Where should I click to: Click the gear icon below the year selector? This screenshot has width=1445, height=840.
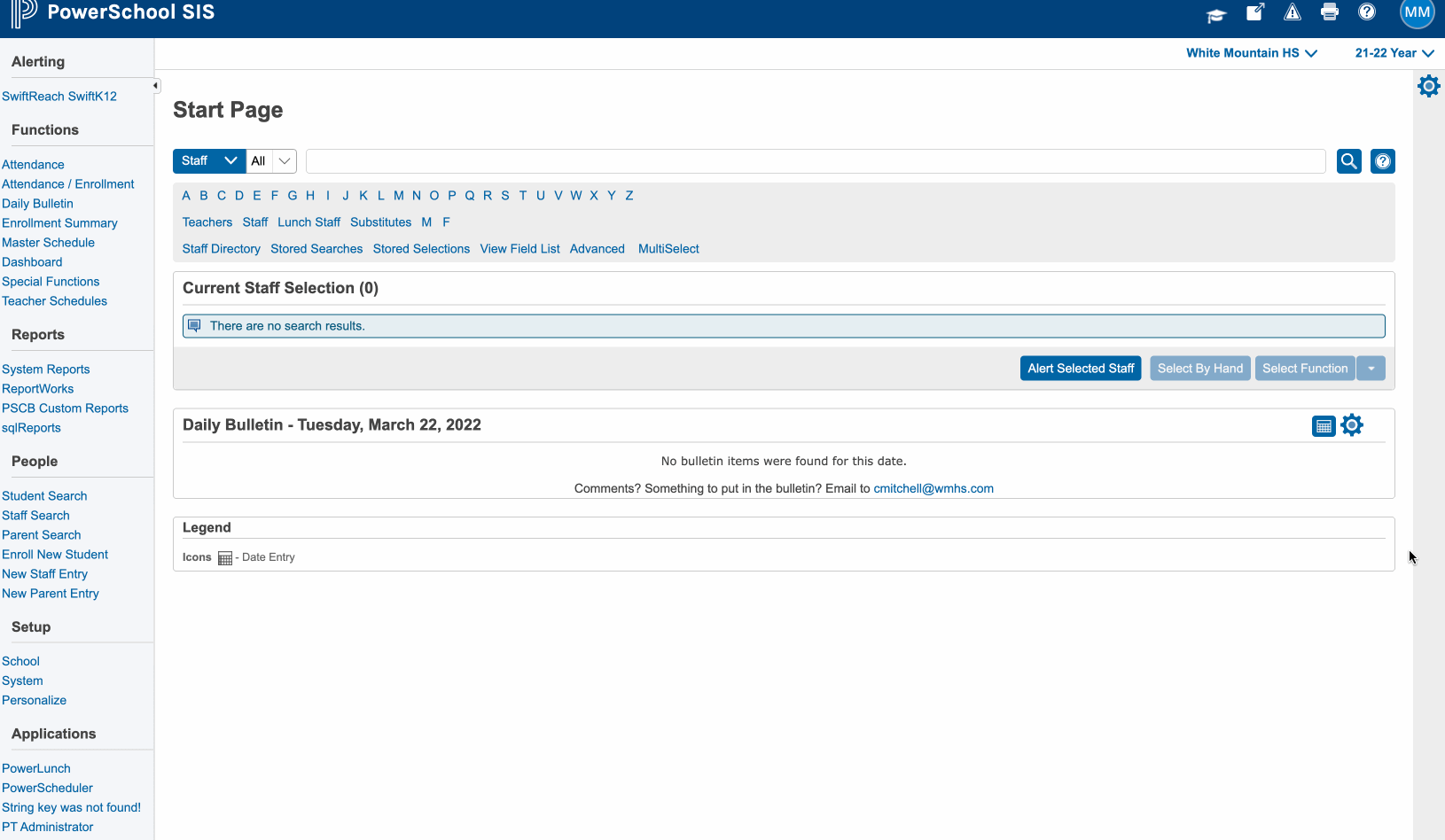[1429, 86]
